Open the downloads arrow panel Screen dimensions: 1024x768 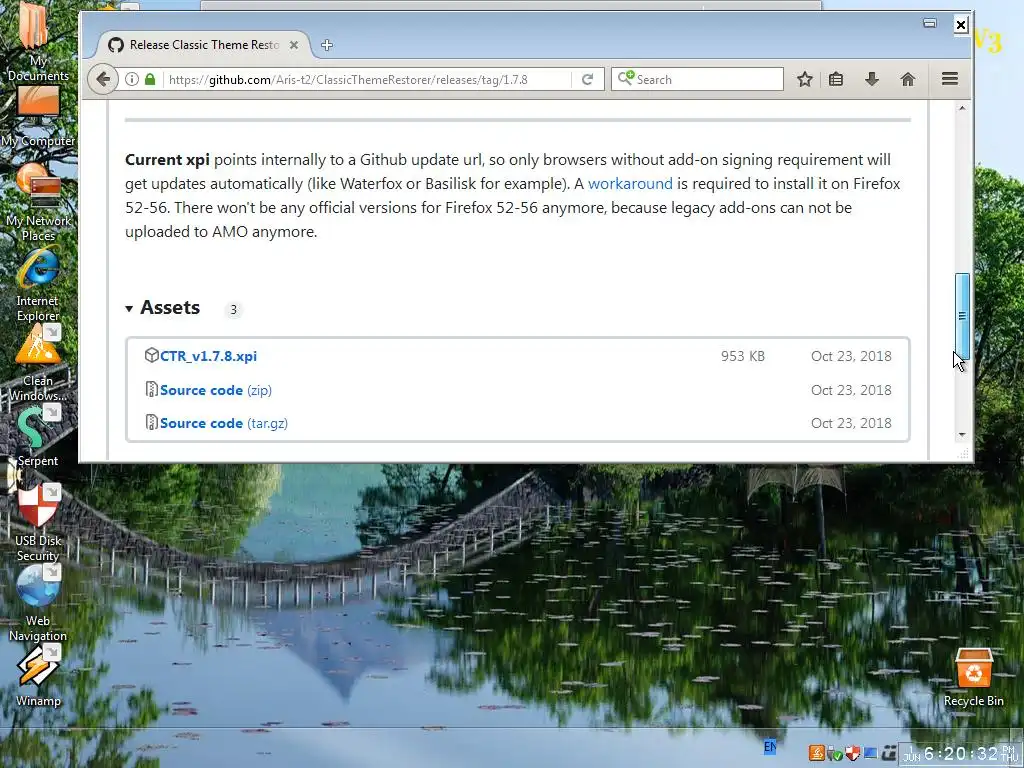point(872,79)
